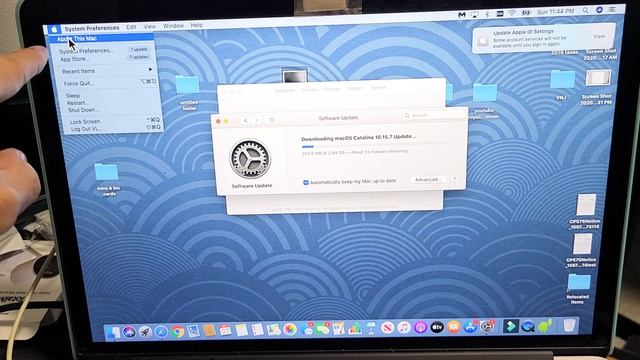Open Launchpad rocket icon in Dock
Image resolution: width=640 pixels, height=360 pixels.
145,332
